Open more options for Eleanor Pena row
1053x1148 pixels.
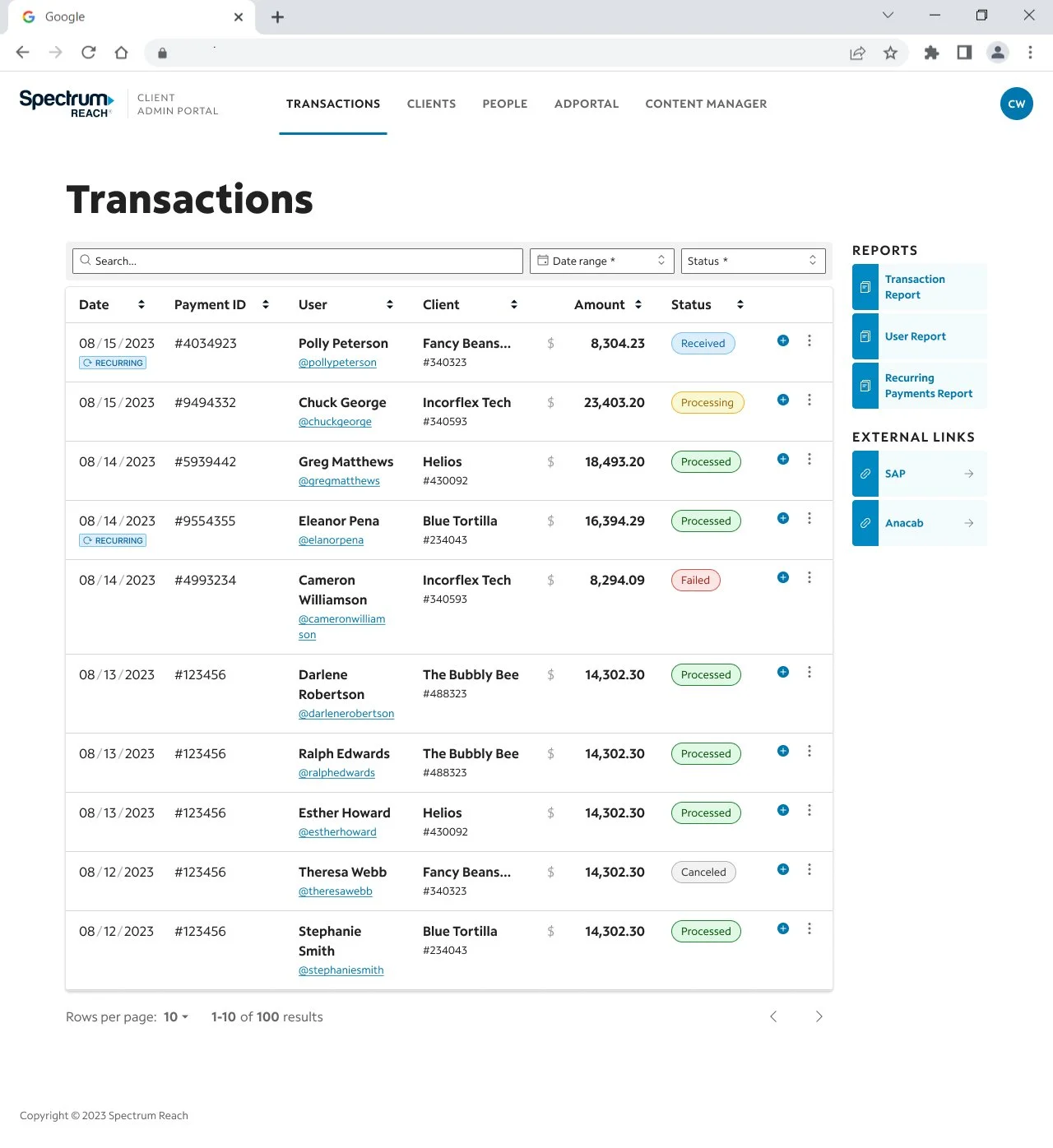tap(809, 518)
